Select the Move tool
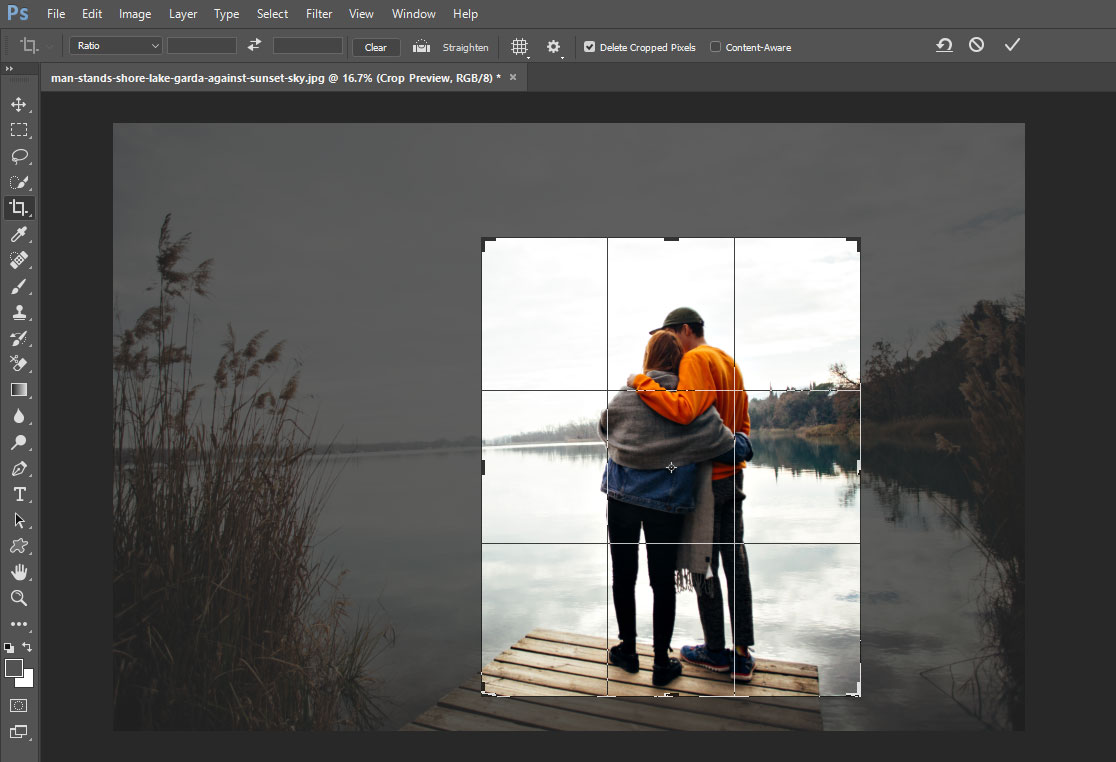 [x=20, y=103]
